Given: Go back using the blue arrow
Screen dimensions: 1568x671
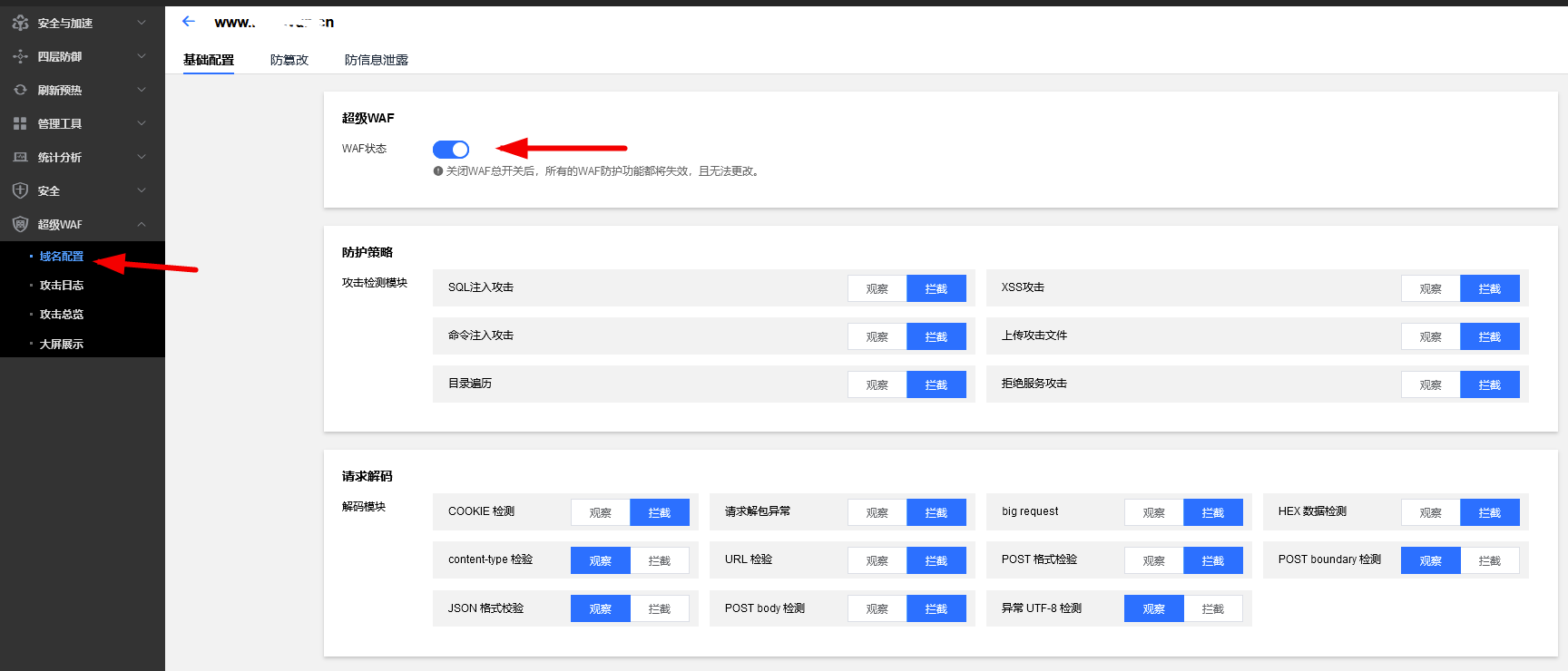Looking at the screenshot, I should click(189, 21).
